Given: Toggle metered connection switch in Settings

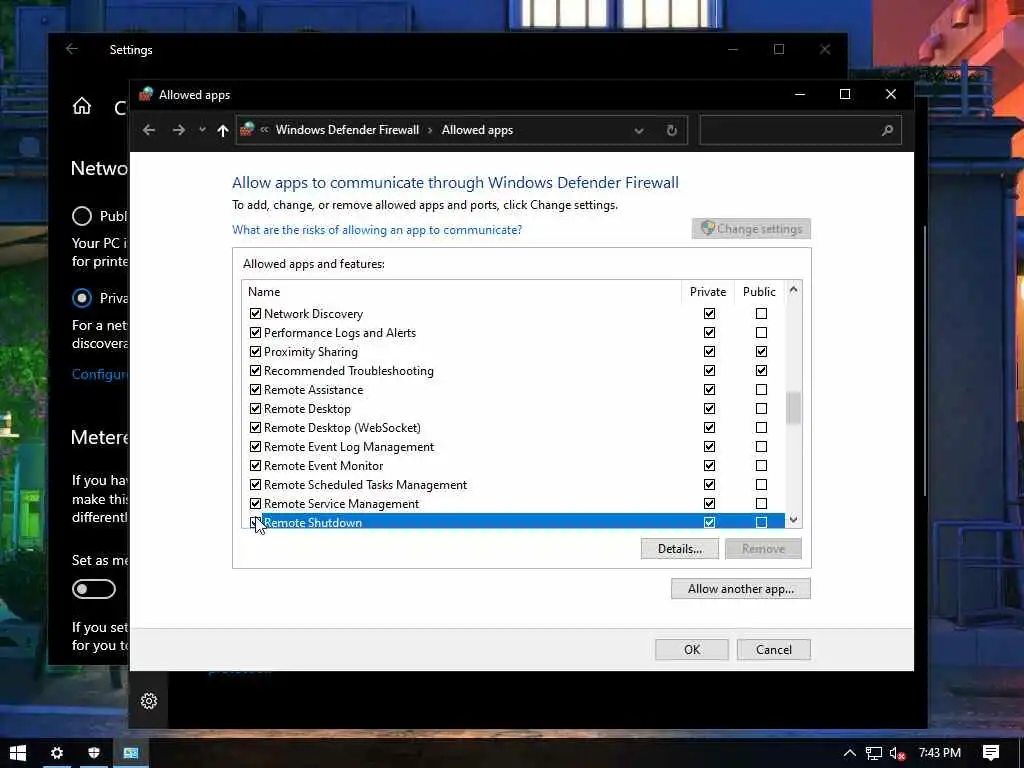Looking at the screenshot, I should (94, 589).
